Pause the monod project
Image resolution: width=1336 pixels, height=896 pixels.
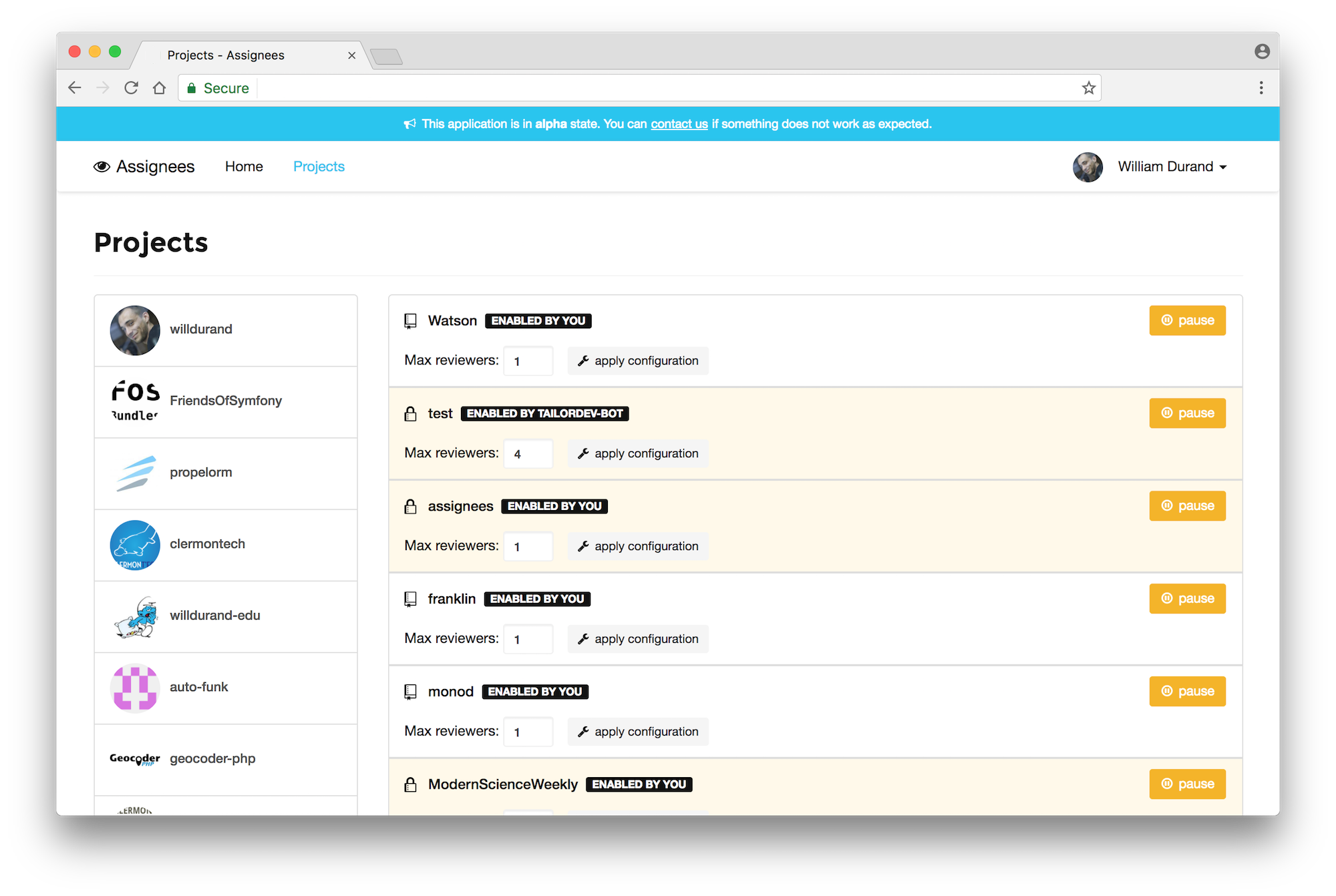(x=1187, y=692)
